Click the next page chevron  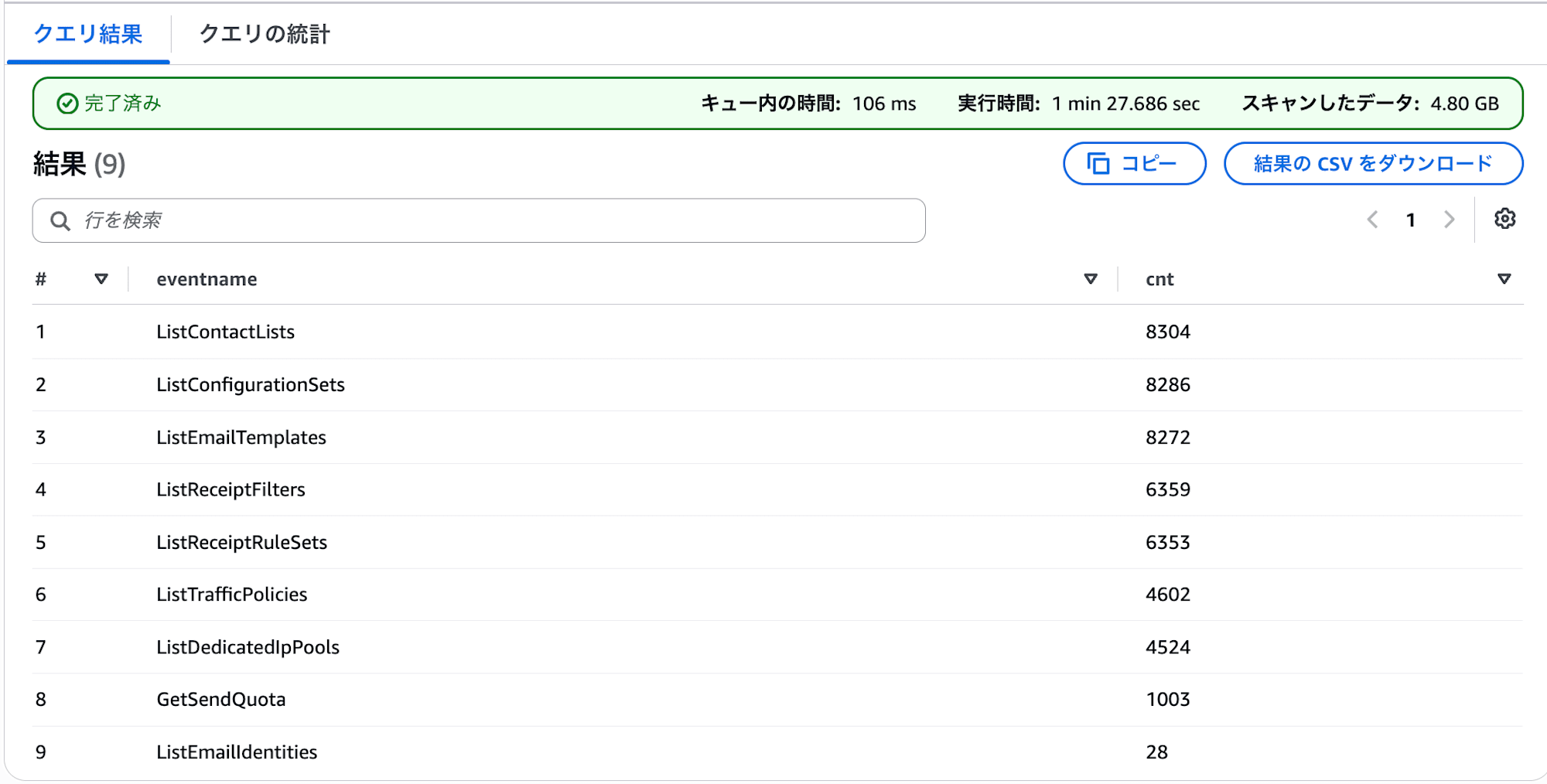1449,220
